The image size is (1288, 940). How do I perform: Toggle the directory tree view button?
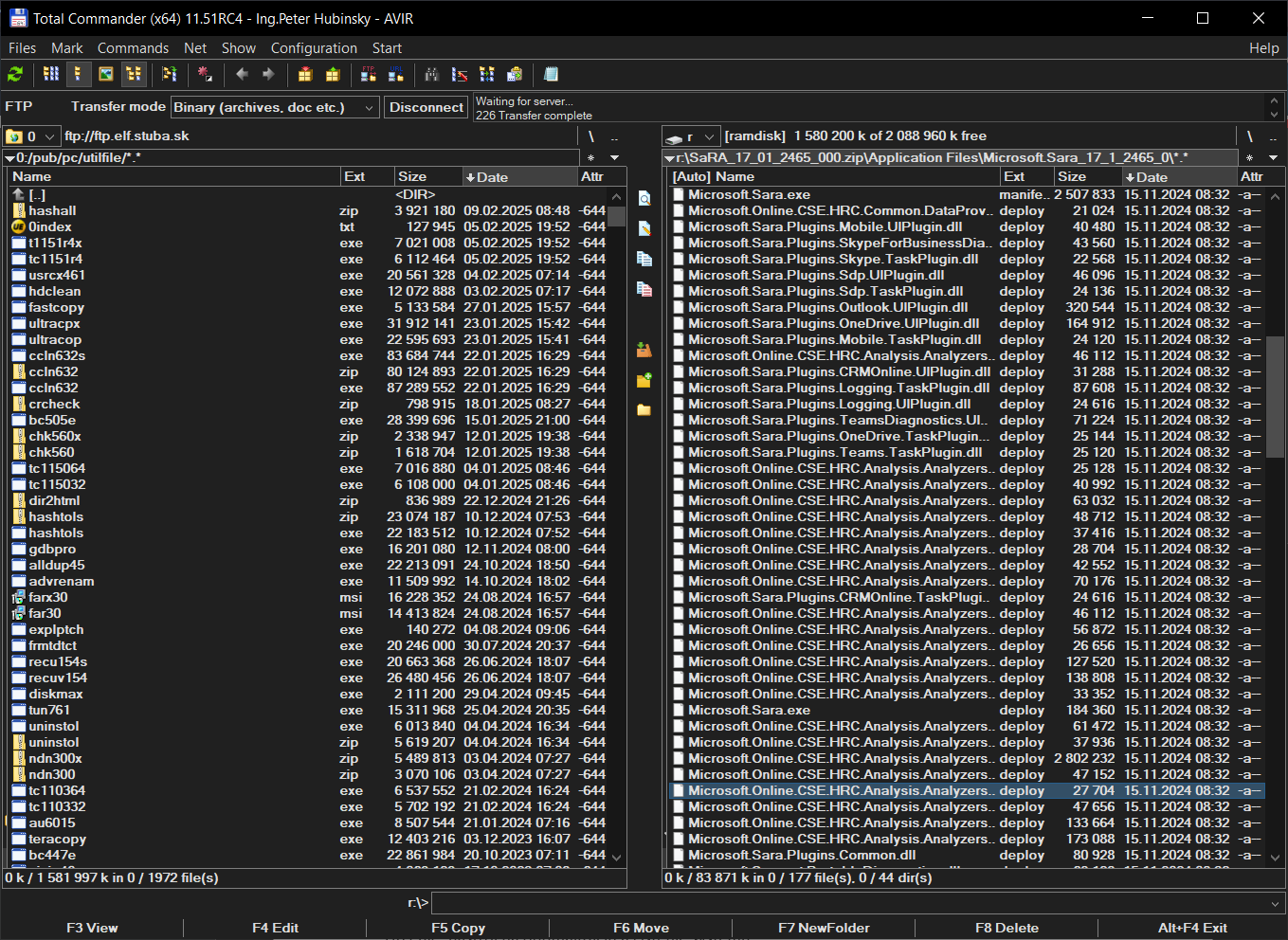click(134, 74)
